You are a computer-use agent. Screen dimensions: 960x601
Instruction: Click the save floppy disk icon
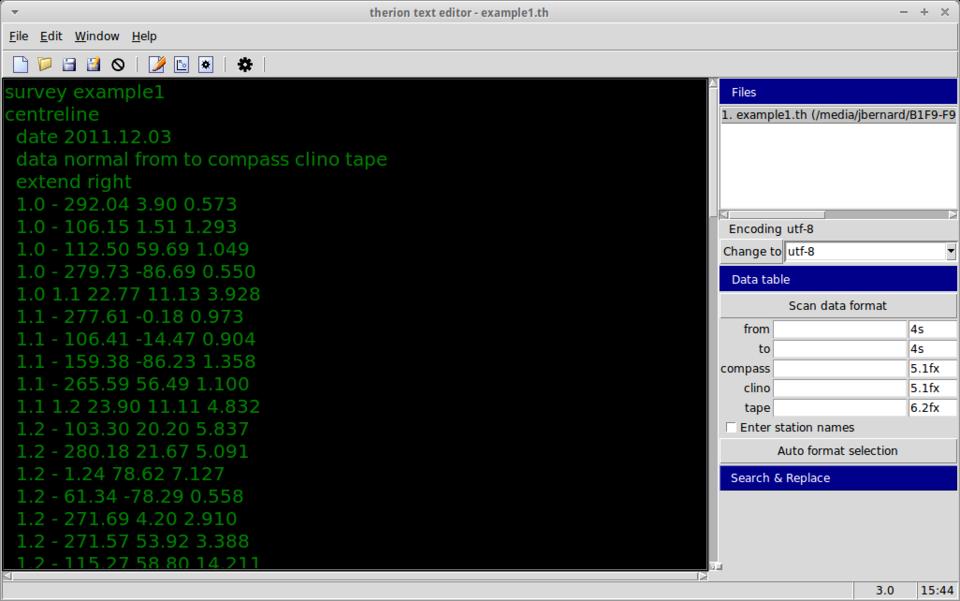point(69,64)
